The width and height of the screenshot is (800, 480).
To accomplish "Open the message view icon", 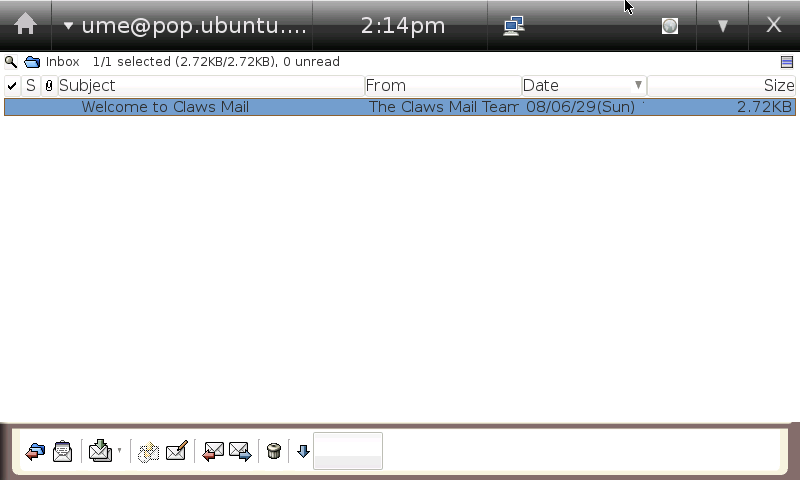I will [62, 451].
